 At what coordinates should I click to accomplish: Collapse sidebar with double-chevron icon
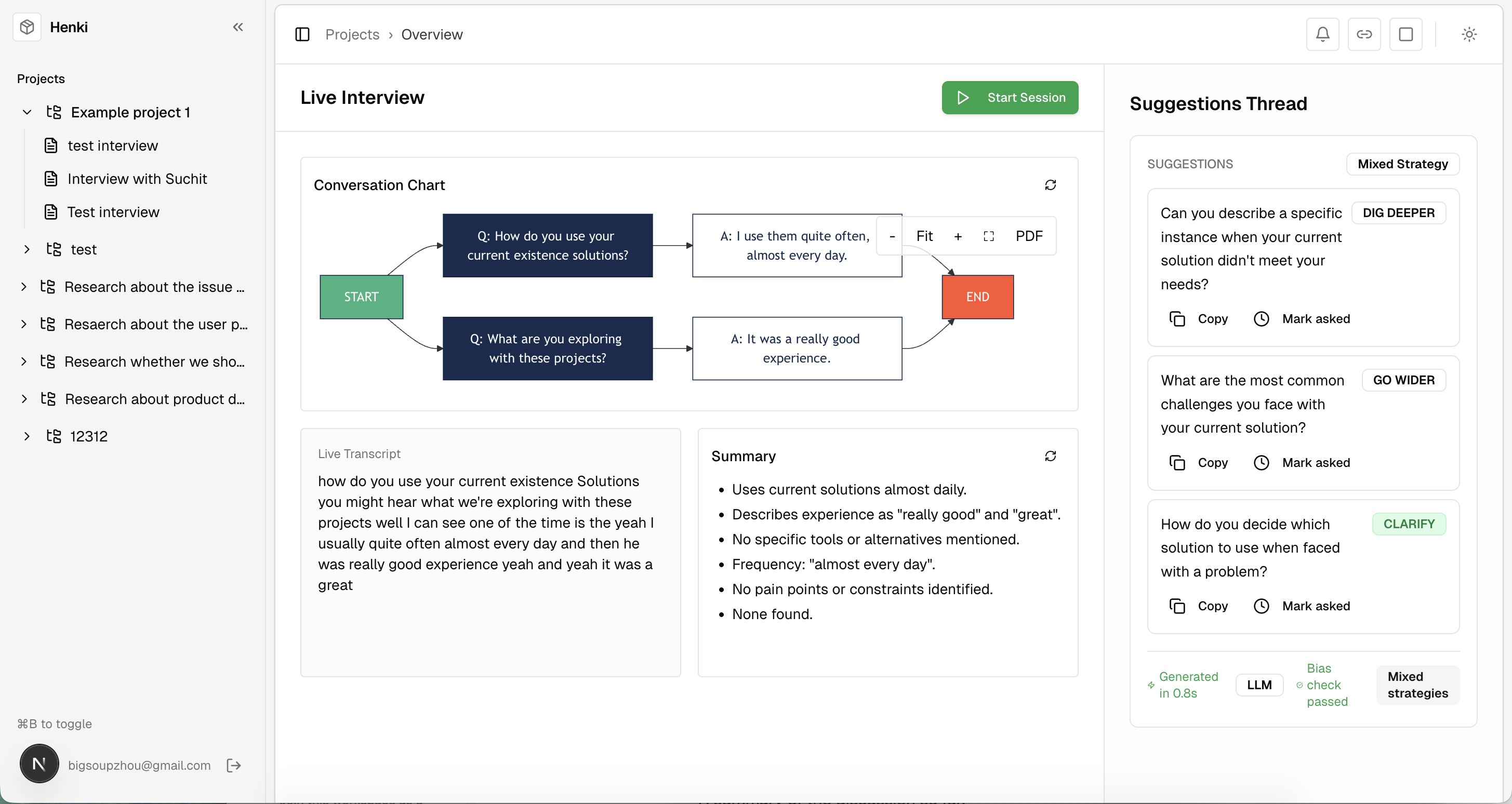point(238,27)
